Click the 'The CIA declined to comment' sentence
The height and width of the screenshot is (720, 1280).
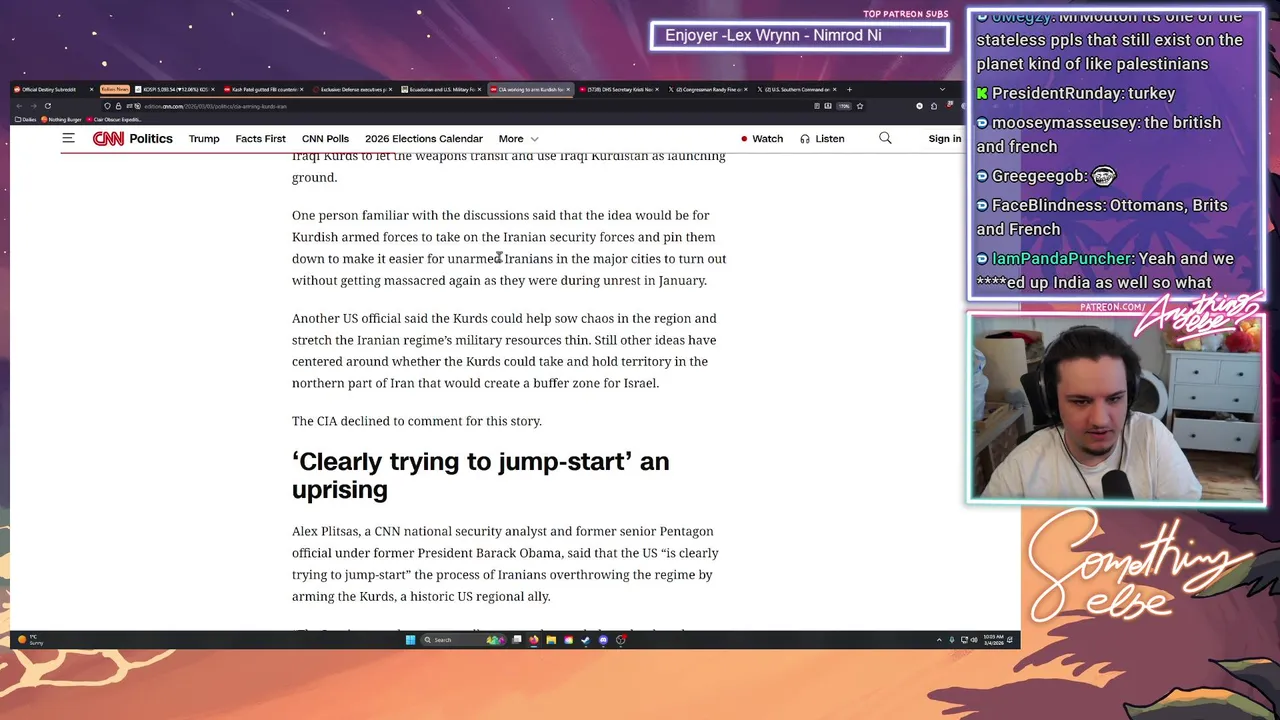pos(417,421)
